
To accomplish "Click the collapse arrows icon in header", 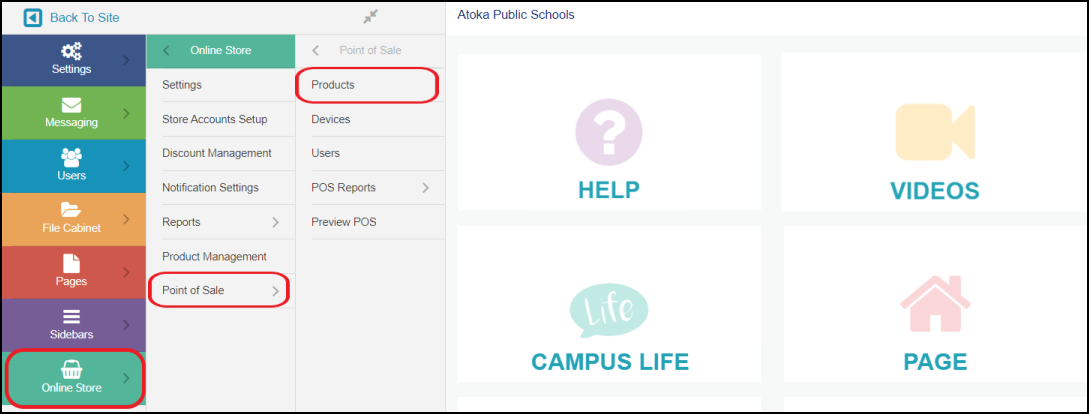I will [371, 17].
